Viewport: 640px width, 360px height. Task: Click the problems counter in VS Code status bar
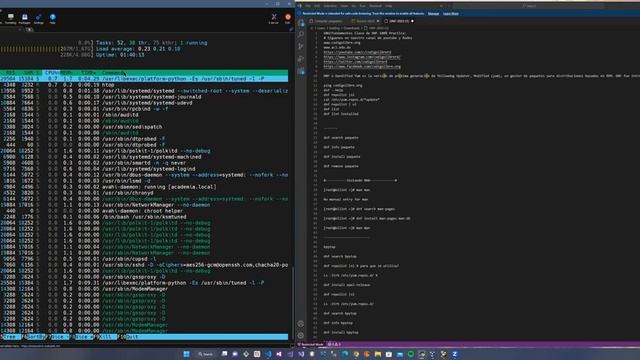click(x=334, y=344)
